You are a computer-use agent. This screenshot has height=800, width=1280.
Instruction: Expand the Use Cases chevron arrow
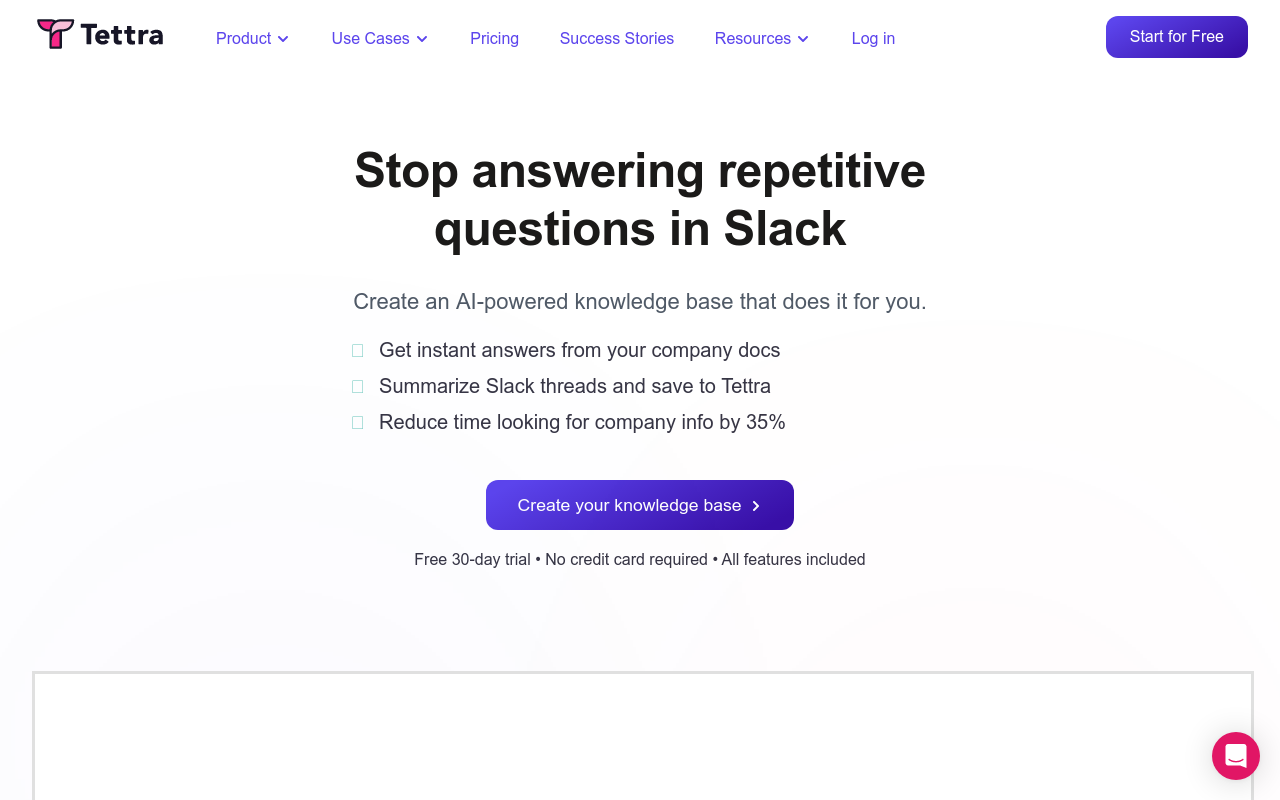422,39
